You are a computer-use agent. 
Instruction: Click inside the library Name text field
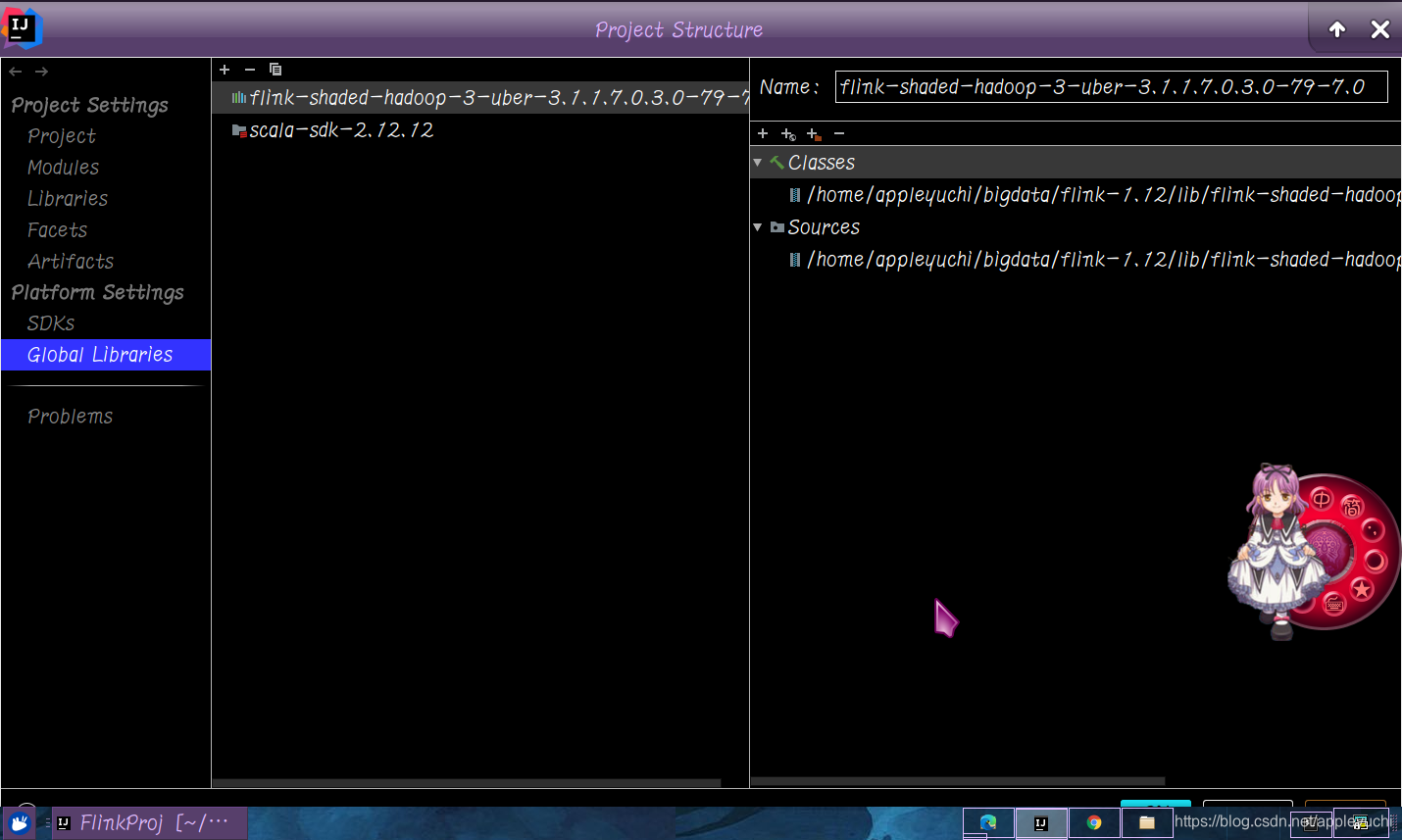1108,86
